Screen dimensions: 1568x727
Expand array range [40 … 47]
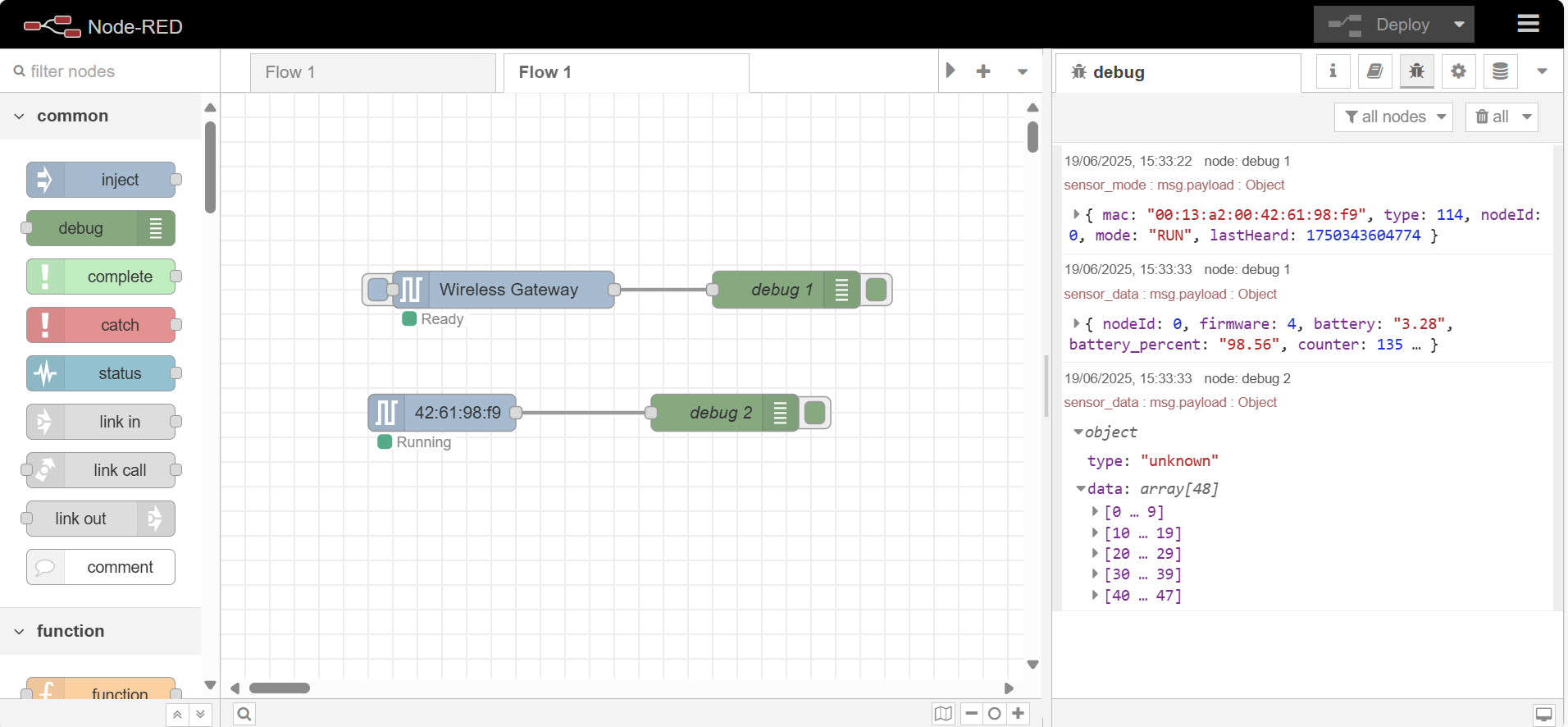(x=1095, y=596)
